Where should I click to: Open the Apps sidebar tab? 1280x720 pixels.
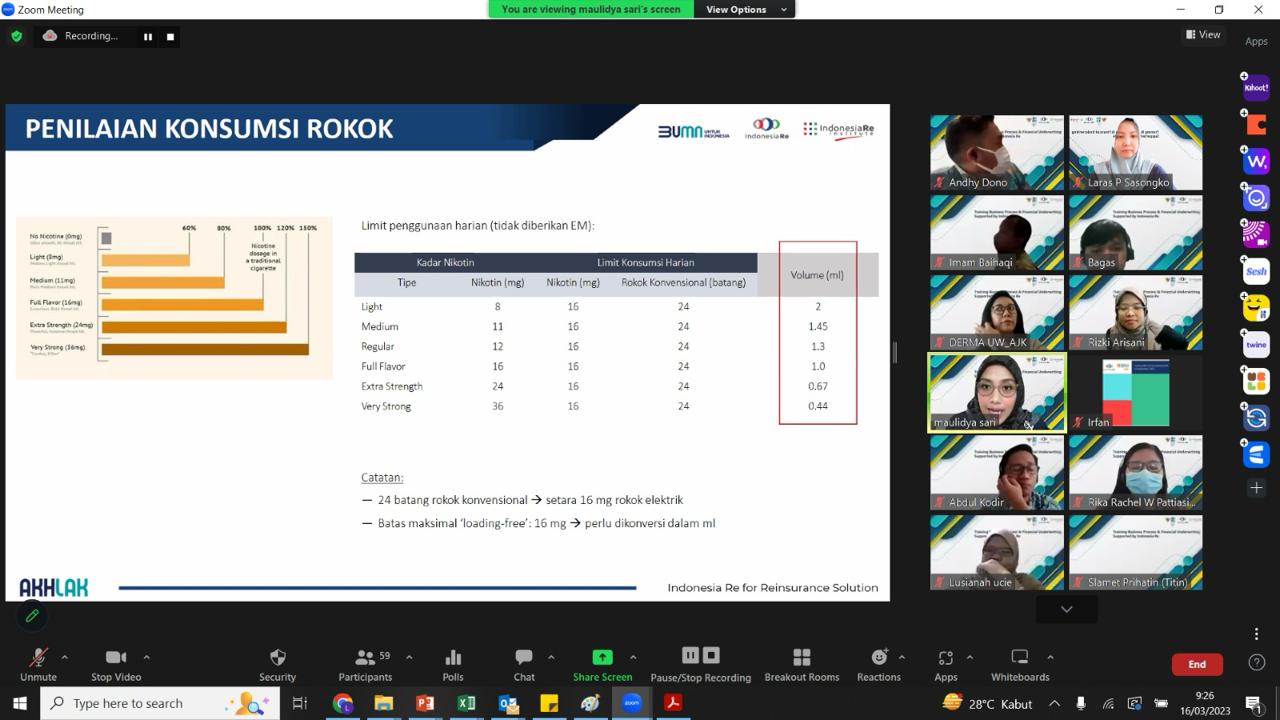1256,41
